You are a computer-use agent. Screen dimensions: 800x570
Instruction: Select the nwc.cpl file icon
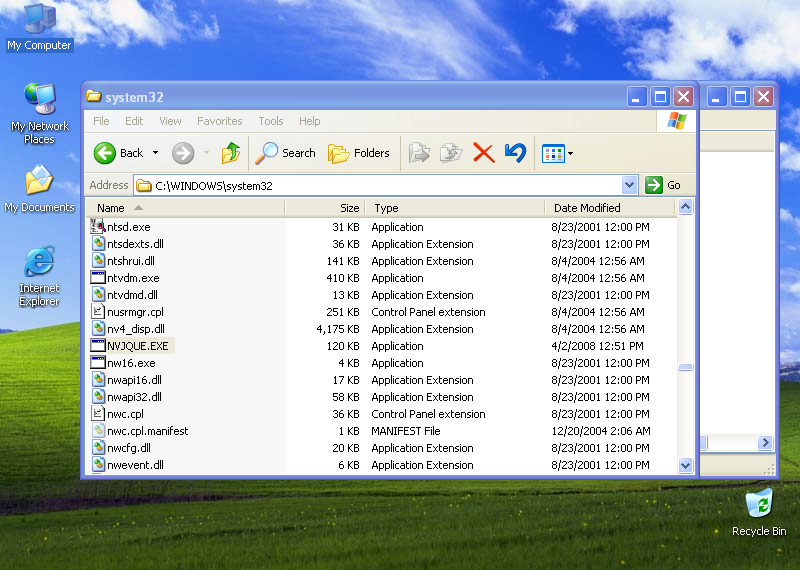(x=97, y=413)
